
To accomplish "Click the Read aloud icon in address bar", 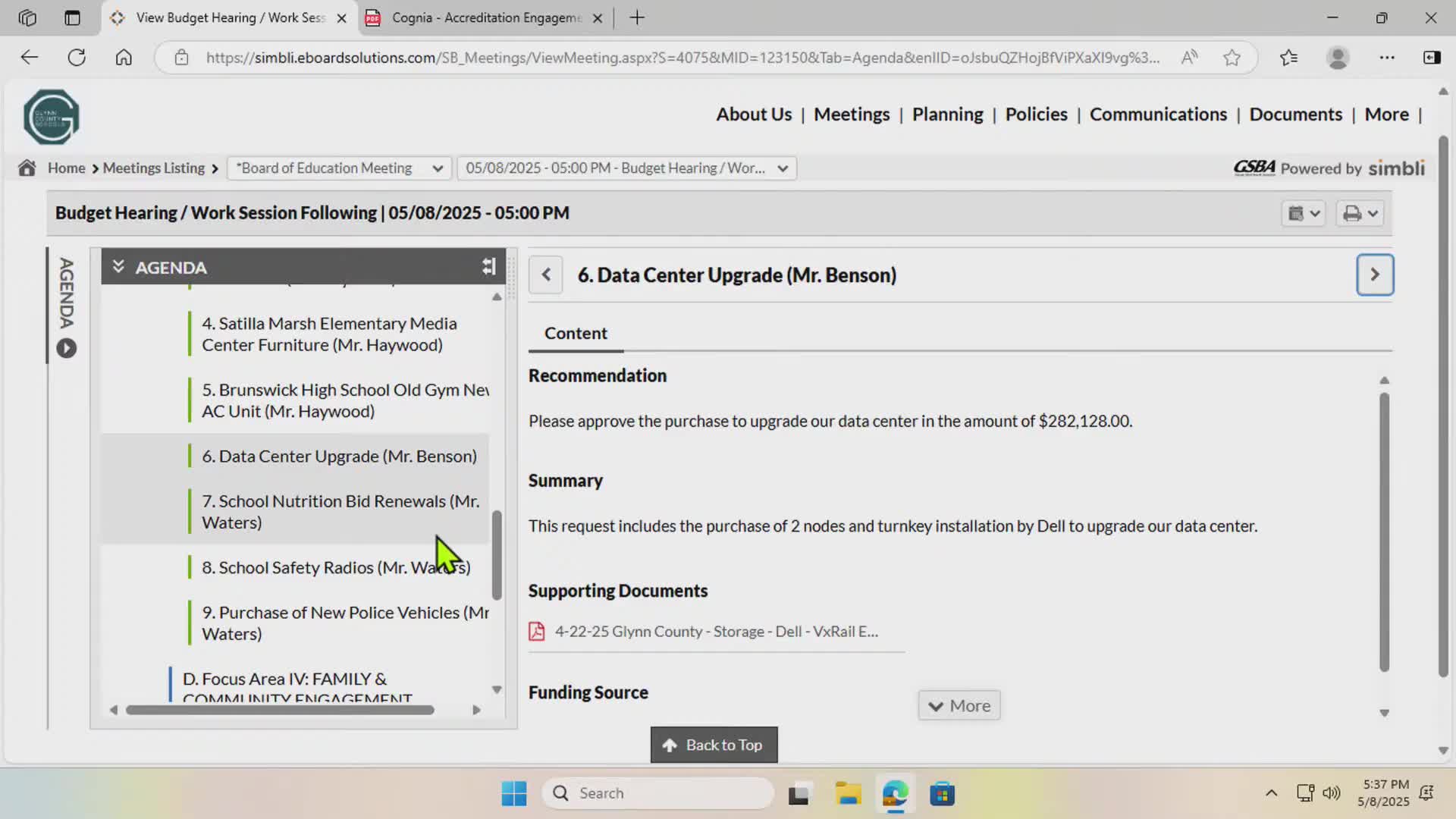I will tap(1189, 58).
